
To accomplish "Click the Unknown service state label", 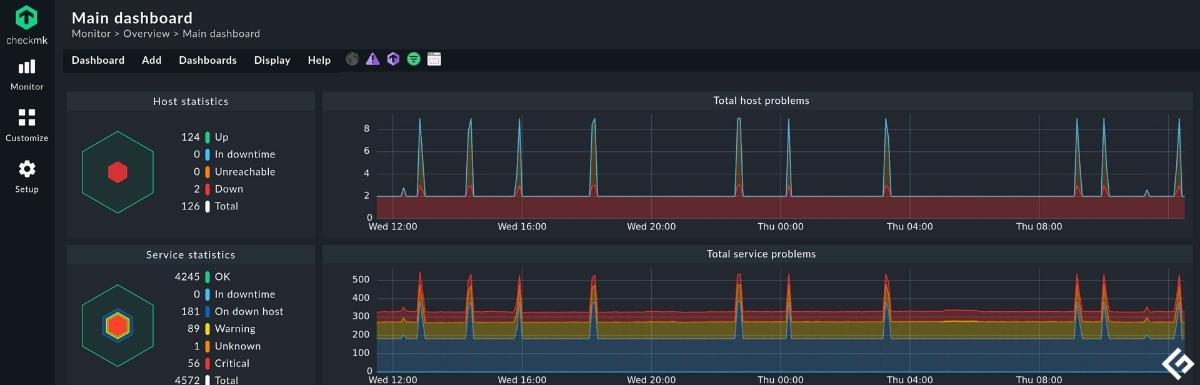I will (237, 346).
